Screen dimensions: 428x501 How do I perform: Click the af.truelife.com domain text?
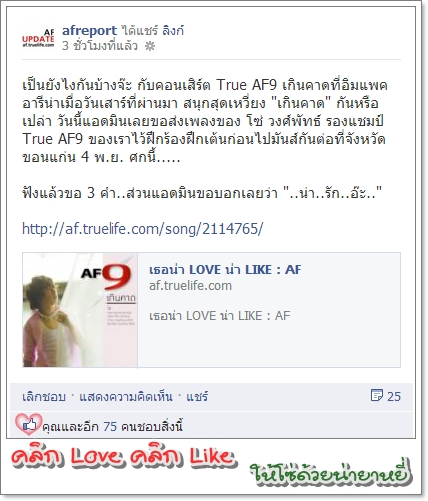(x=190, y=286)
